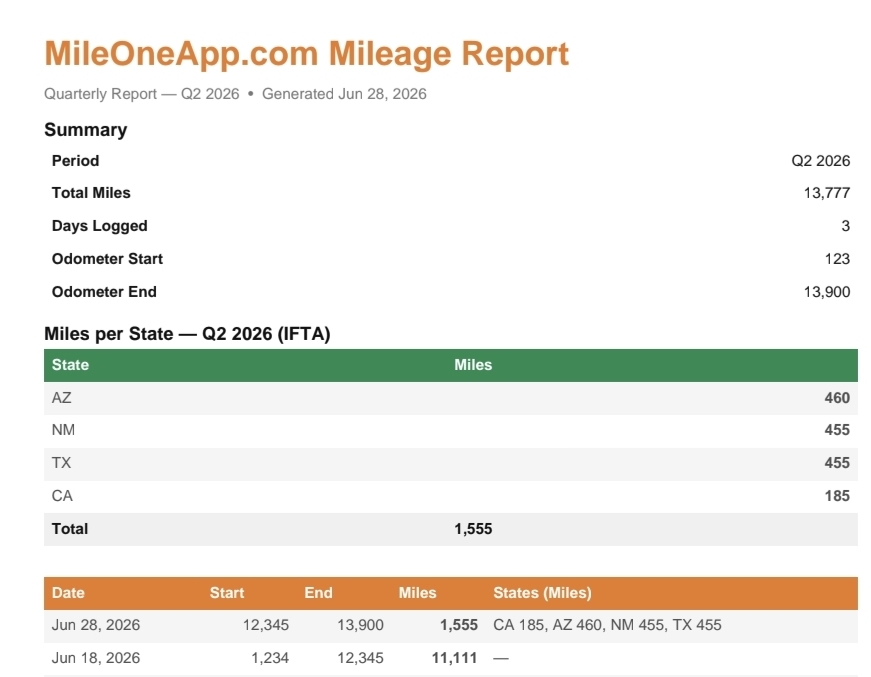Select the NM miles value 455
This screenshot has width=871, height=677.
[837, 430]
